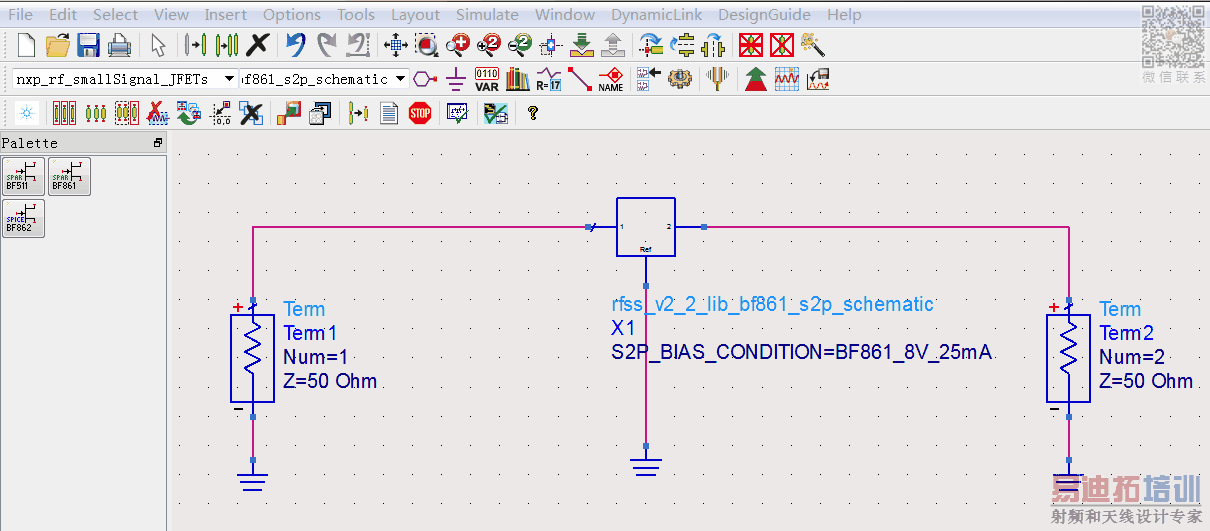Place BF861 SPAR component from palette

[69, 176]
